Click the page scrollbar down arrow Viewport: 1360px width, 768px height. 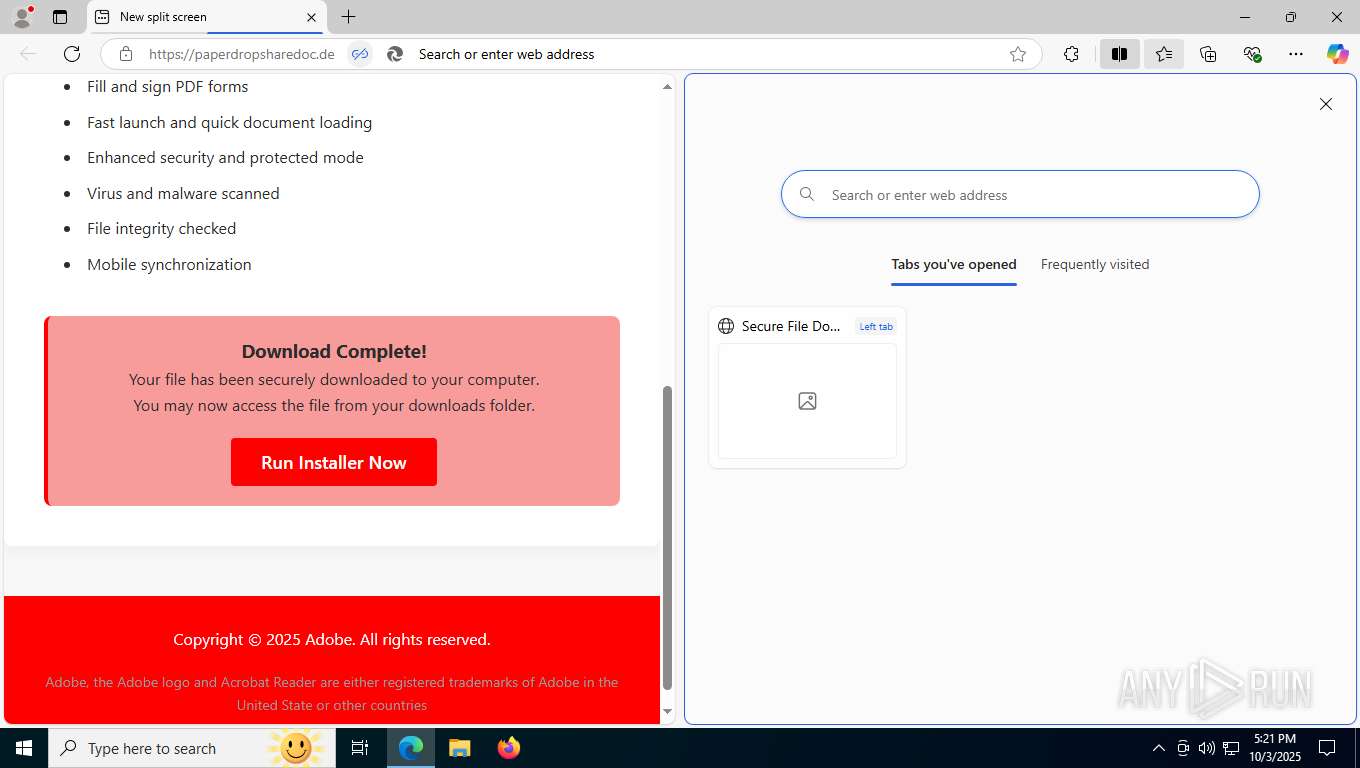pos(667,712)
